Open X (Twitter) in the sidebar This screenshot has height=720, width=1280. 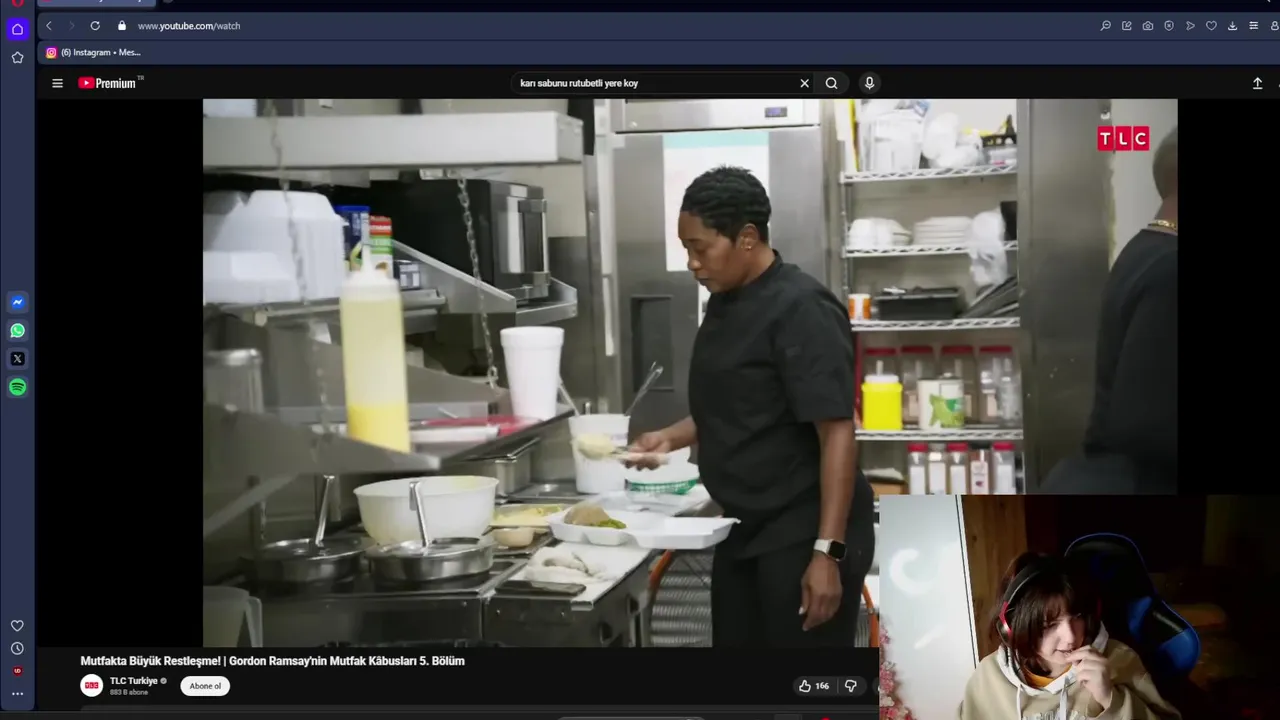tap(17, 358)
